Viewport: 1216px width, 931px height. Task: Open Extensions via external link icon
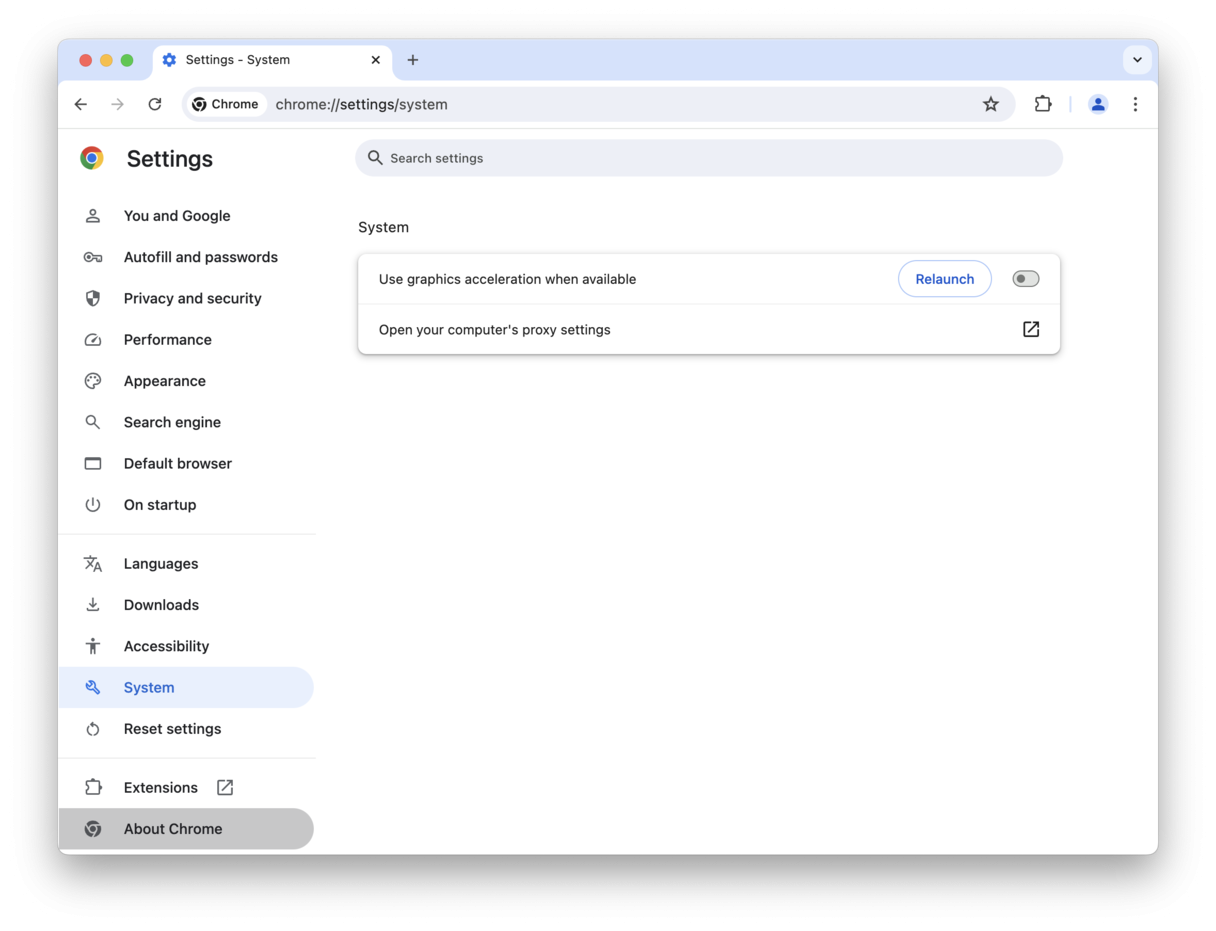tap(224, 787)
